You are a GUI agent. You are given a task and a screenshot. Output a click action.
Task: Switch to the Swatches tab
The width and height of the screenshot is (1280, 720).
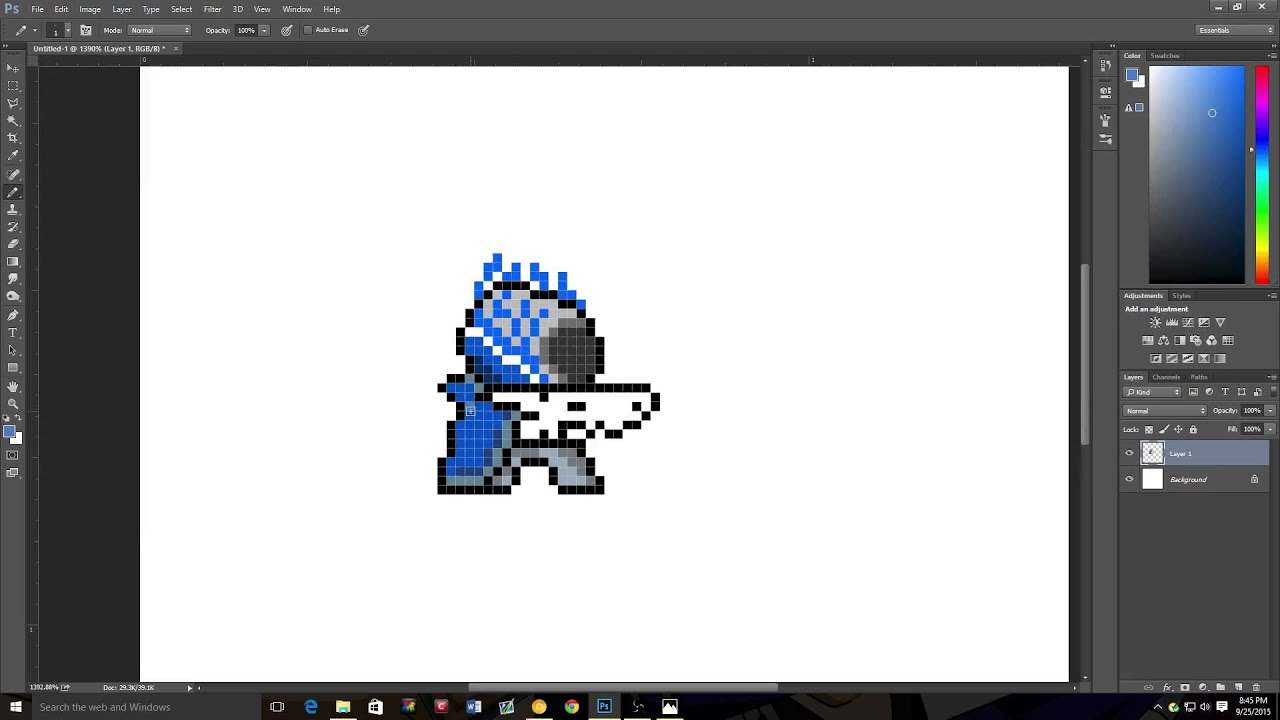[x=1165, y=56]
